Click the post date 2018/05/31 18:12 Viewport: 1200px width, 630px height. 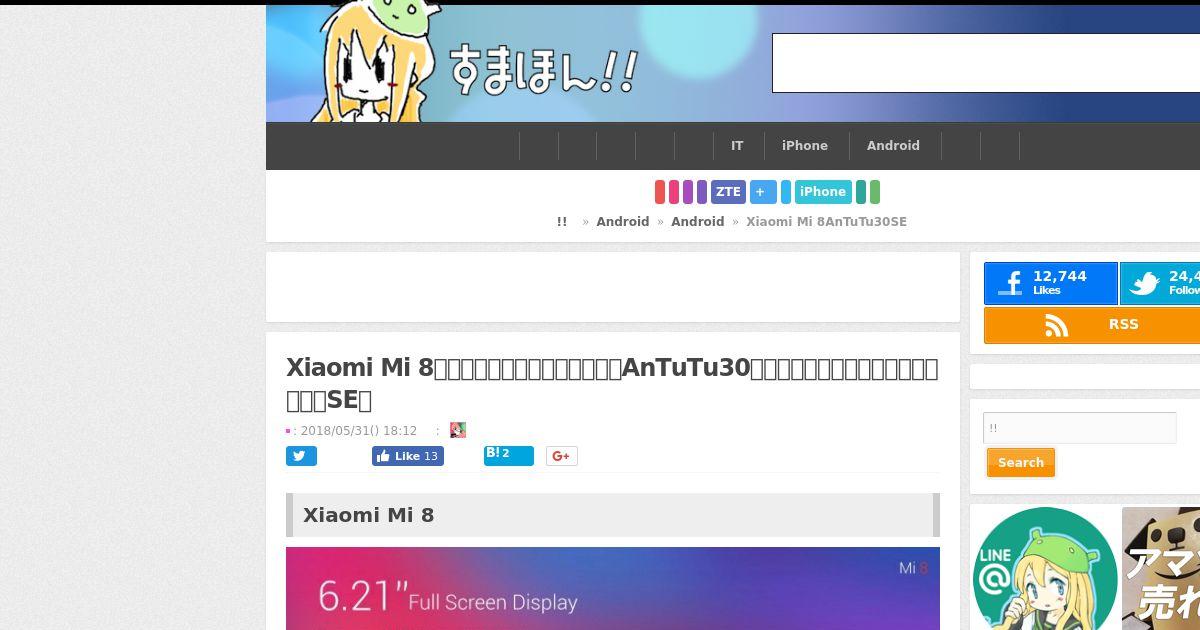(358, 431)
